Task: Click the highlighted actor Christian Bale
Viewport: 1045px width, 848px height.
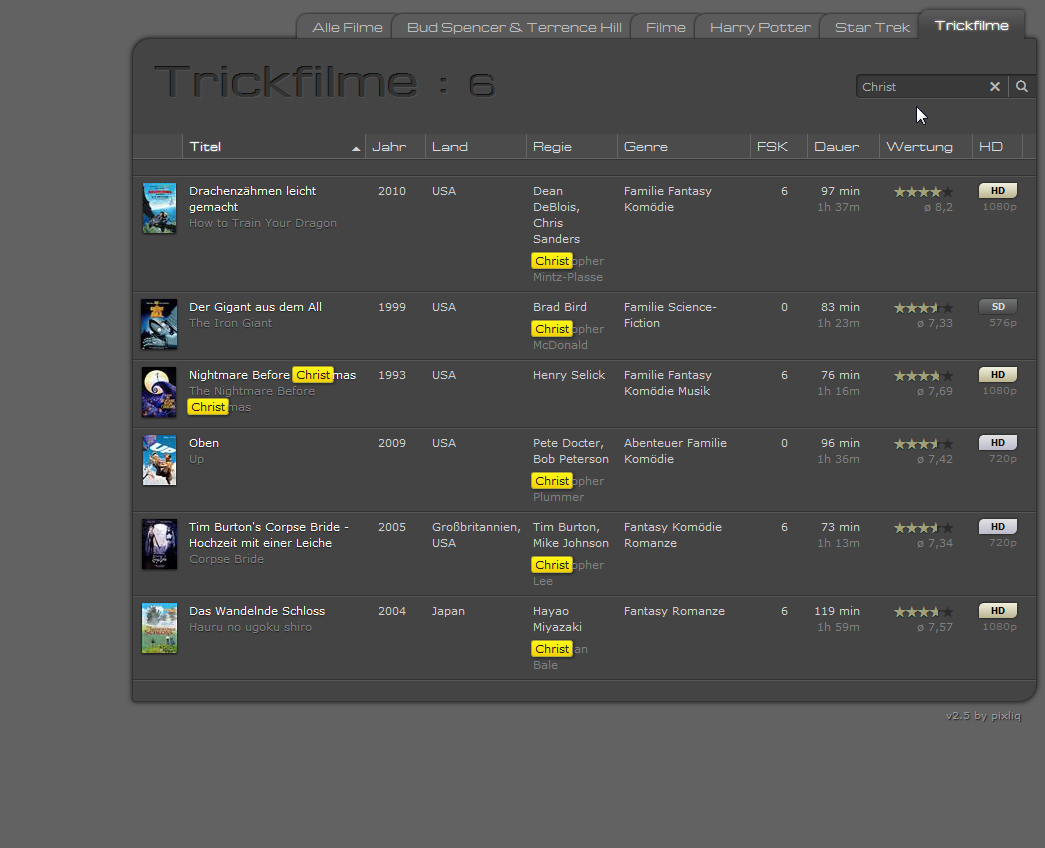Action: point(560,657)
